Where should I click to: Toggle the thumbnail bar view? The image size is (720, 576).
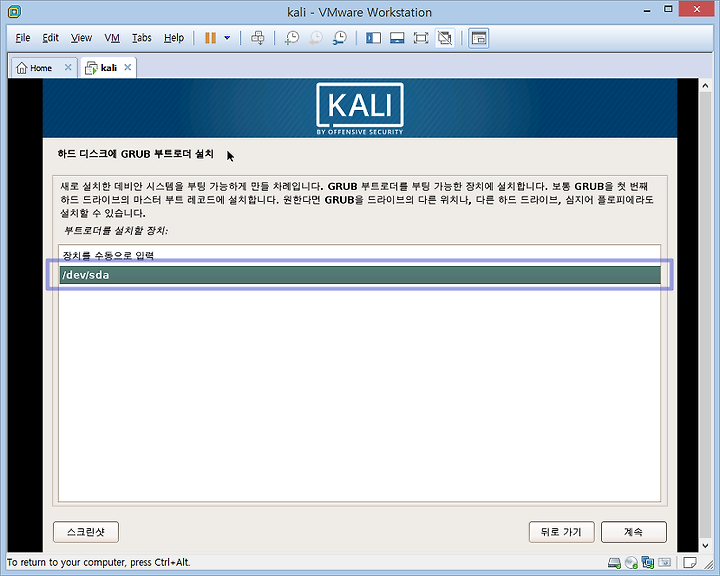397,38
